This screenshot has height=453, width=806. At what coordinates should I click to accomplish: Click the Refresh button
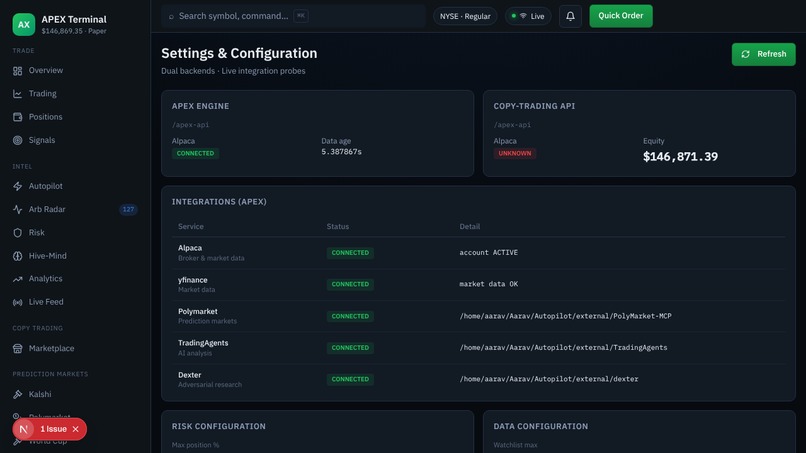coord(763,54)
